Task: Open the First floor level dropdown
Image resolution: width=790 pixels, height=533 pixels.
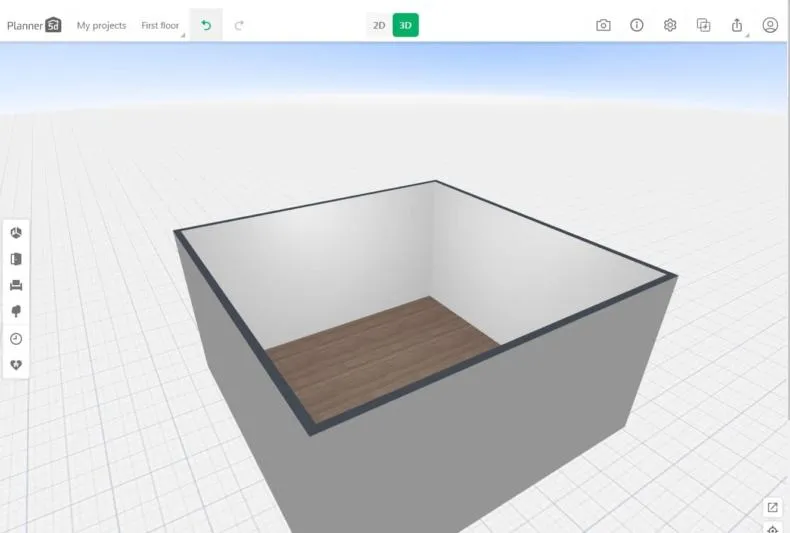Action: [x=160, y=25]
